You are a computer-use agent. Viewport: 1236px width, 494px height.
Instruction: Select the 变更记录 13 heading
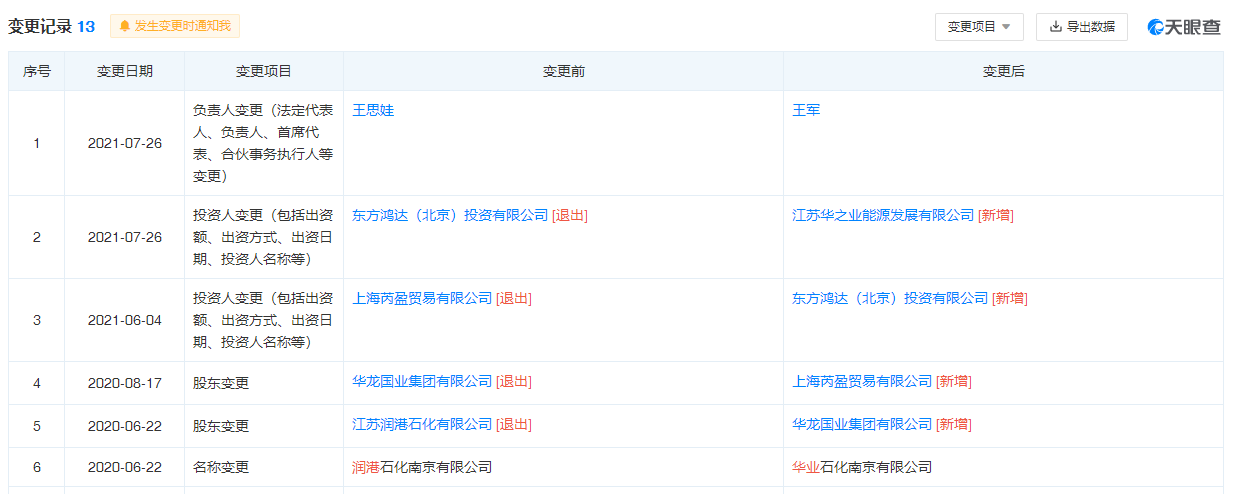pyautogui.click(x=51, y=27)
